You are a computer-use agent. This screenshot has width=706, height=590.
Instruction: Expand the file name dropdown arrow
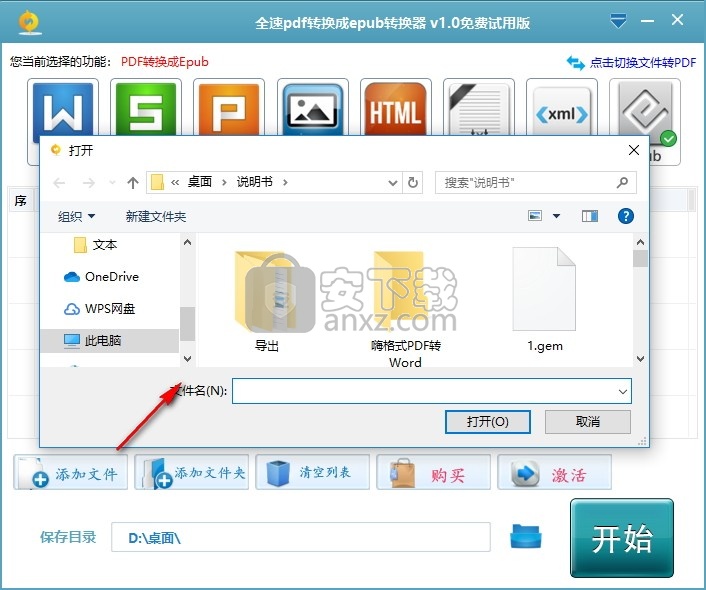pos(623,391)
